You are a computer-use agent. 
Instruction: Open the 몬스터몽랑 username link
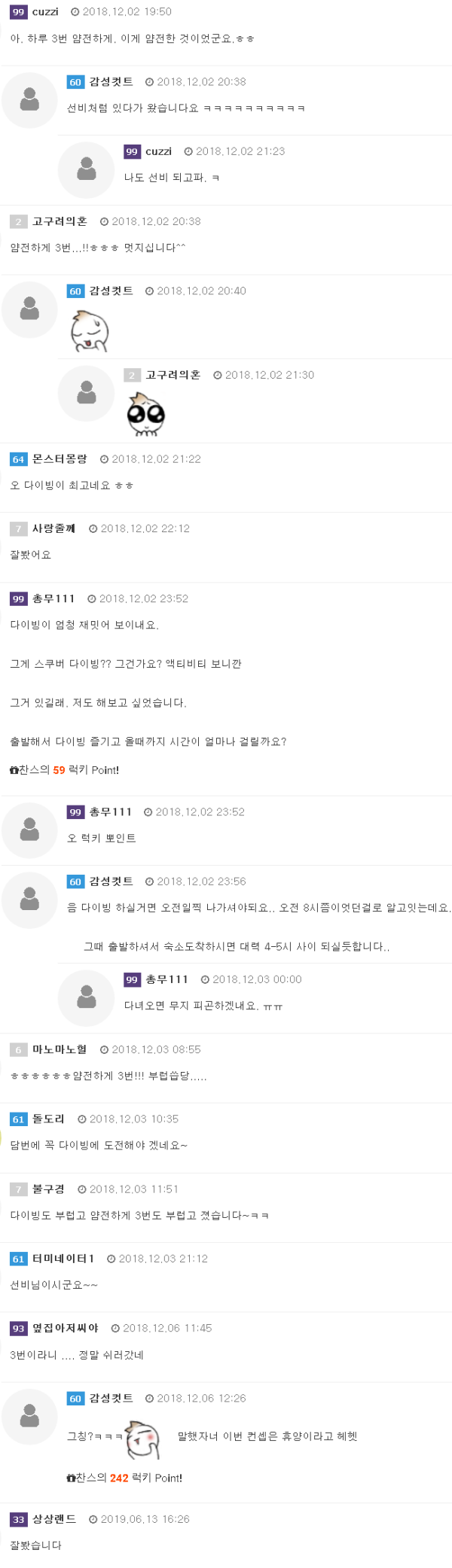pos(60,459)
